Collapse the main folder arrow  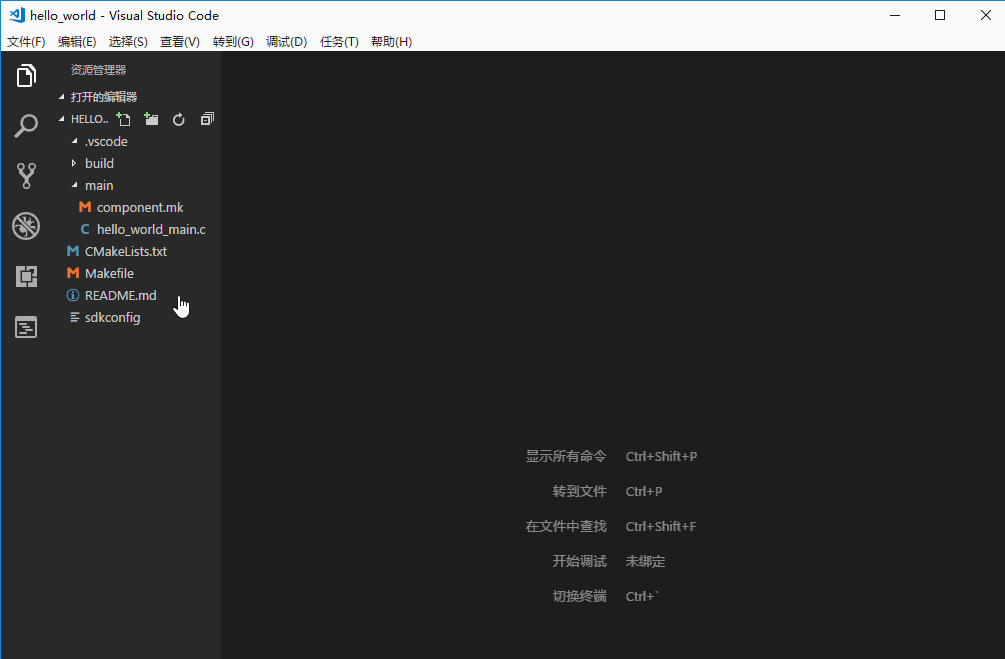point(74,185)
